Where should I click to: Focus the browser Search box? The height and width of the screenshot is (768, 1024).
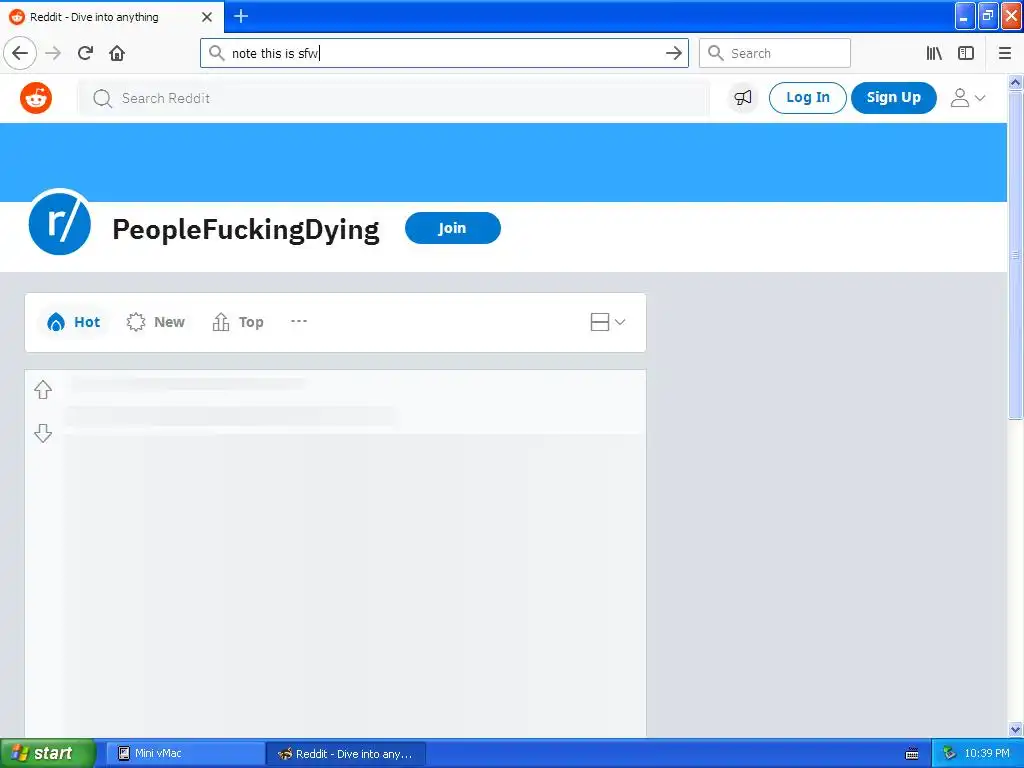775,53
